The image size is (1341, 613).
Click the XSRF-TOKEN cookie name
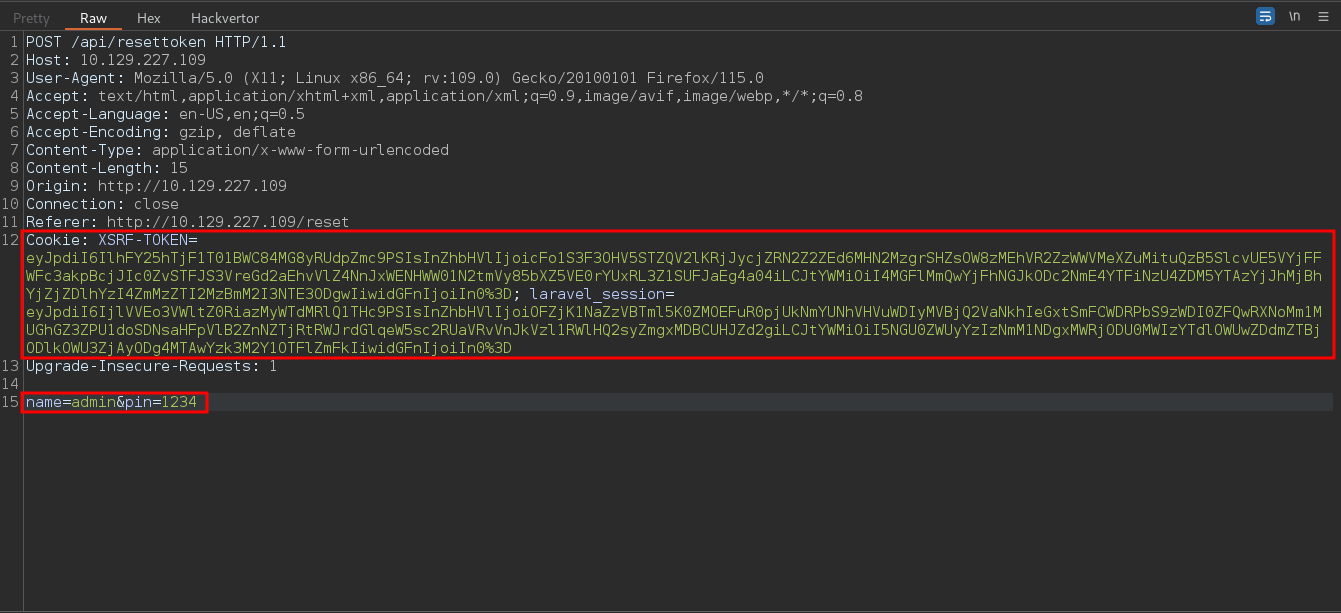143,240
